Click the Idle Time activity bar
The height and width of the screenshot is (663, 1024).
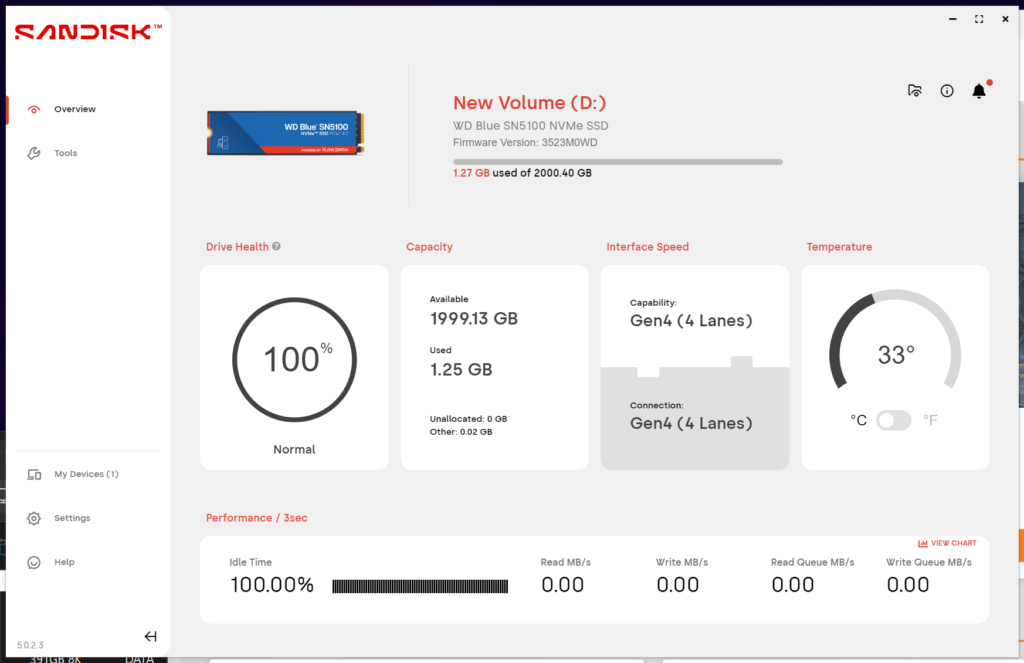click(x=420, y=586)
